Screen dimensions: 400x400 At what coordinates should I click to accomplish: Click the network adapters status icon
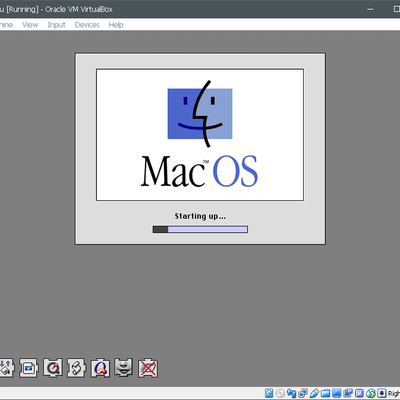pos(303,393)
